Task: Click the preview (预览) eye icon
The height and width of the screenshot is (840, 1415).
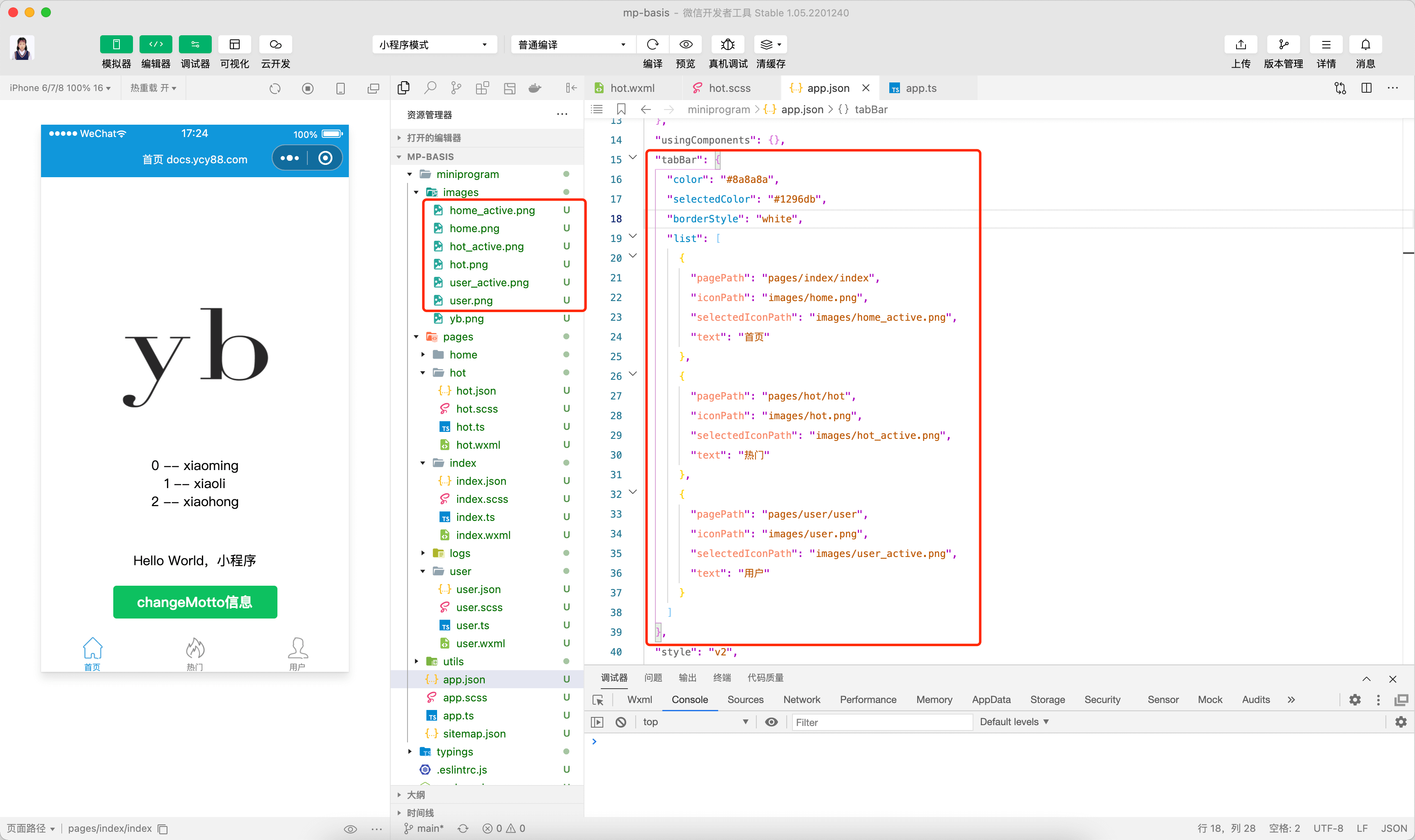Action: 686,44
